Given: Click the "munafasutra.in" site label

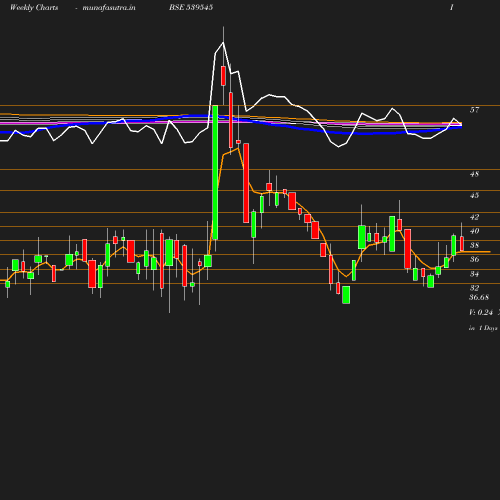Looking at the screenshot, I should [109, 7].
